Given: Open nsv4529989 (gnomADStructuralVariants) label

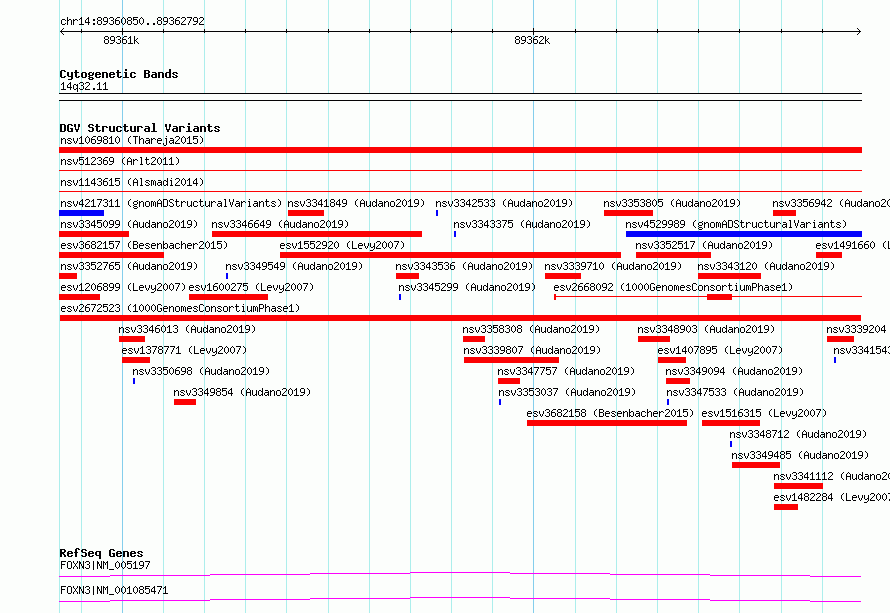Looking at the screenshot, I should click(x=736, y=224).
